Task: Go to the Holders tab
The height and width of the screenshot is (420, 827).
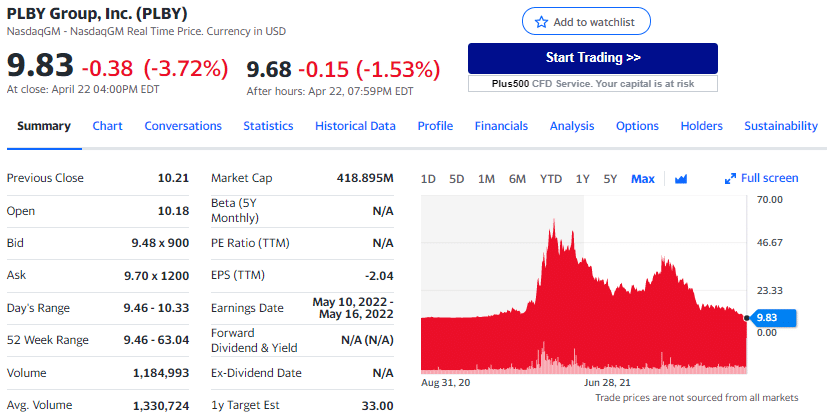Action: coord(701,126)
